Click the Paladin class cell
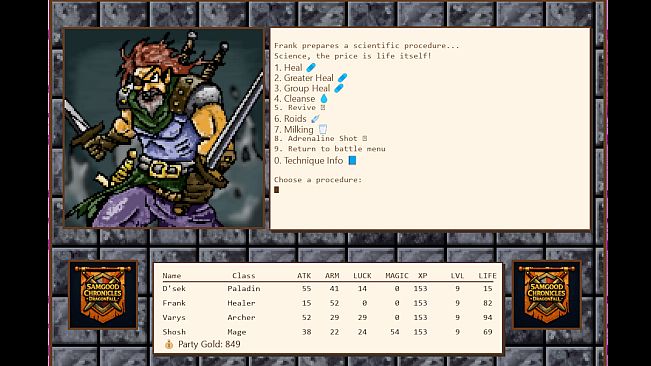 click(244, 288)
